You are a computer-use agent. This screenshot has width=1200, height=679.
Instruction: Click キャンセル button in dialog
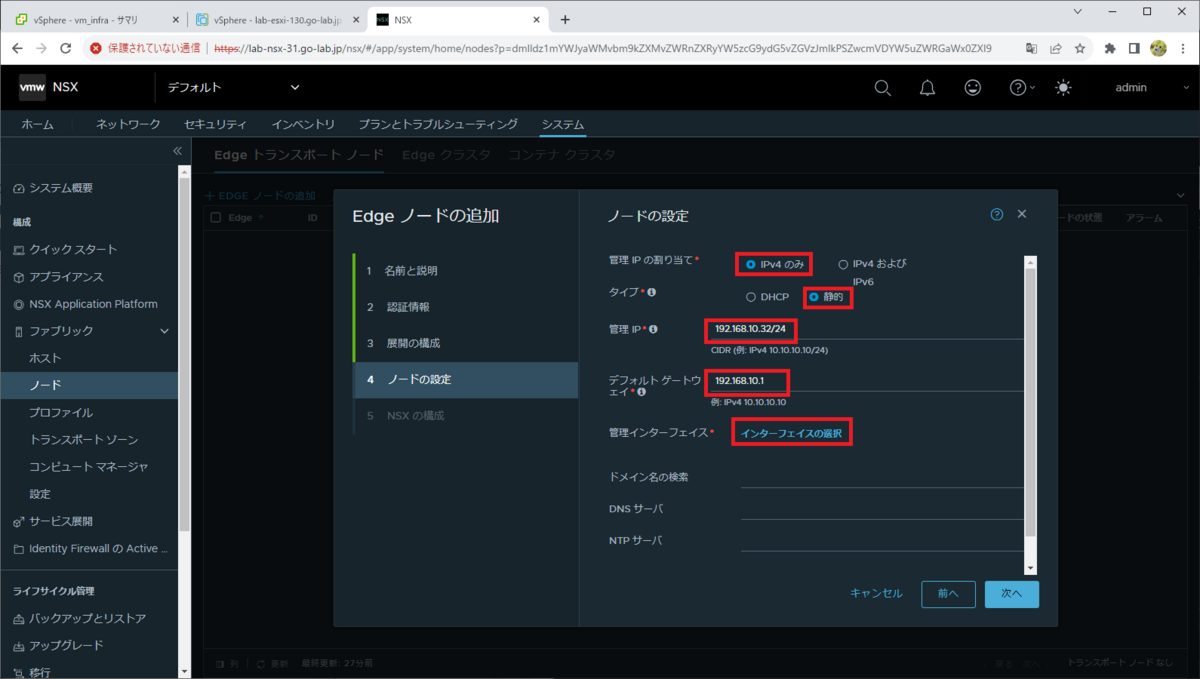pos(876,594)
